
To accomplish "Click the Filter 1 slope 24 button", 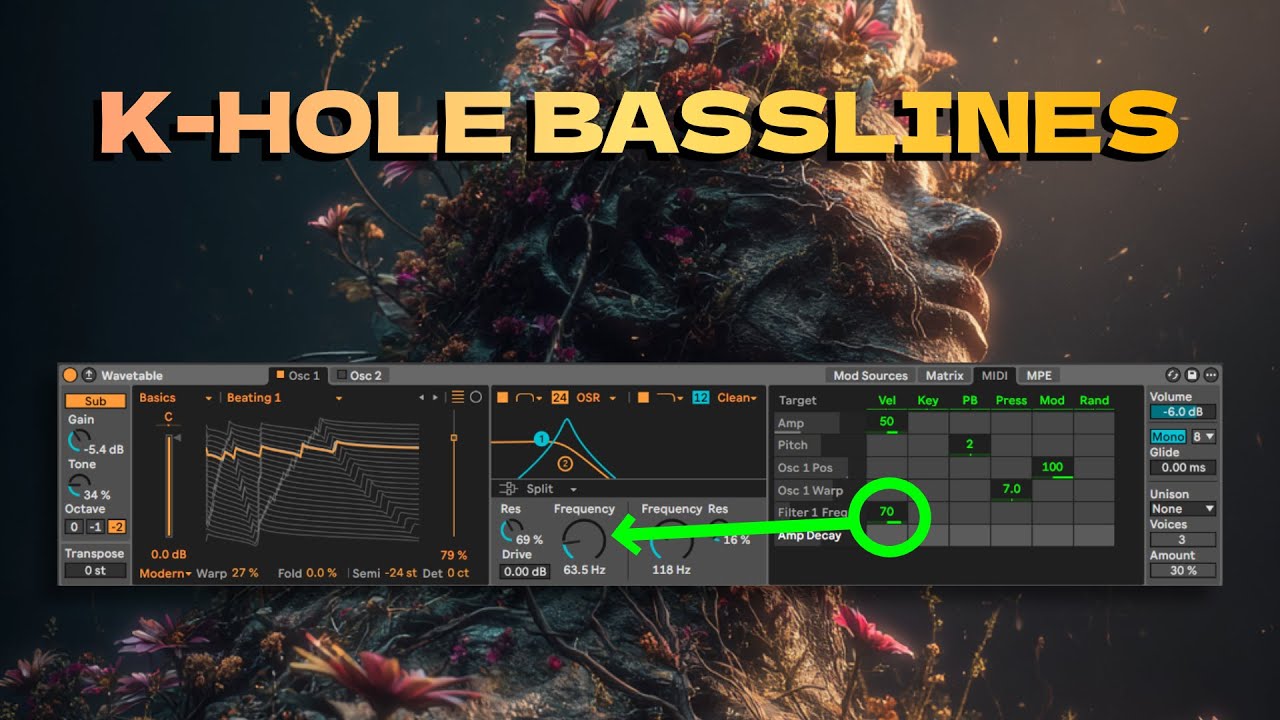I will coord(559,398).
